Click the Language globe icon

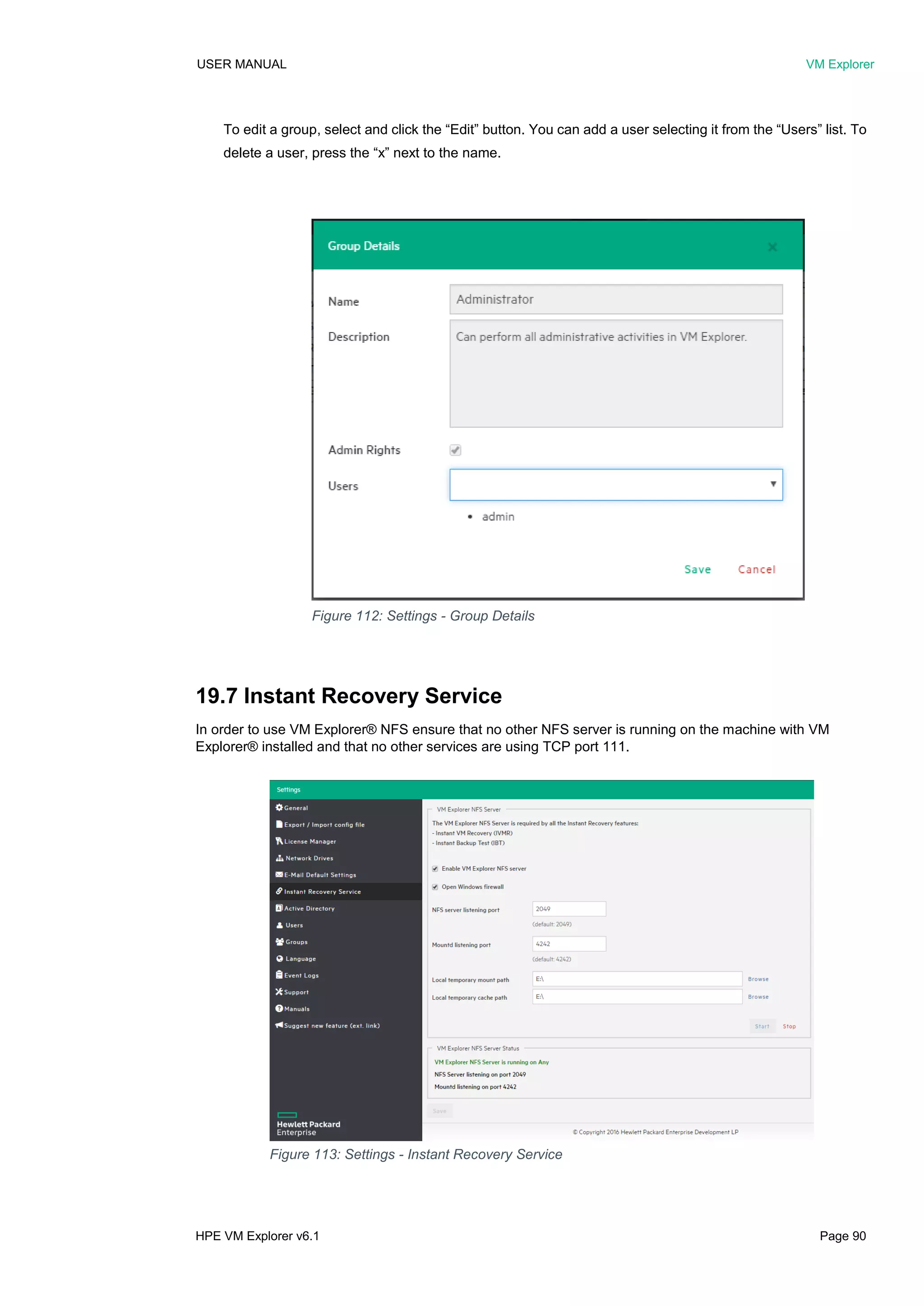click(279, 959)
